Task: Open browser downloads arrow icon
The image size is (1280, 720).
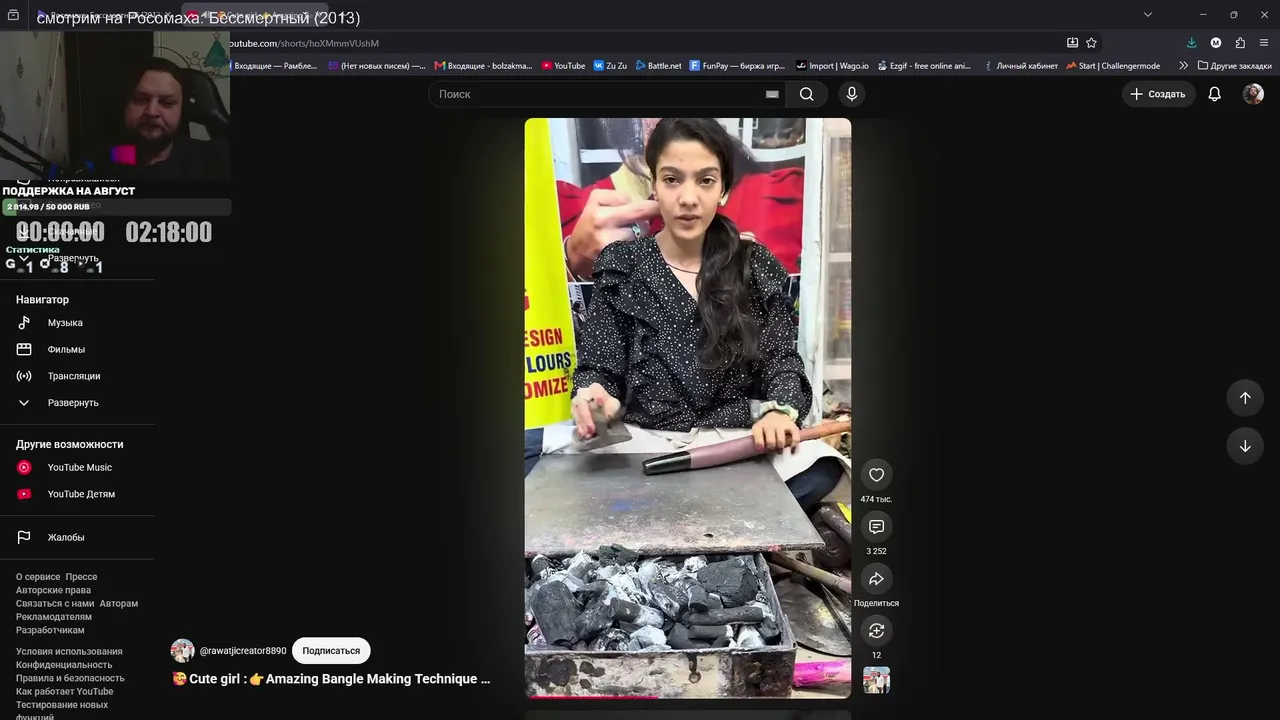Action: coord(1191,43)
